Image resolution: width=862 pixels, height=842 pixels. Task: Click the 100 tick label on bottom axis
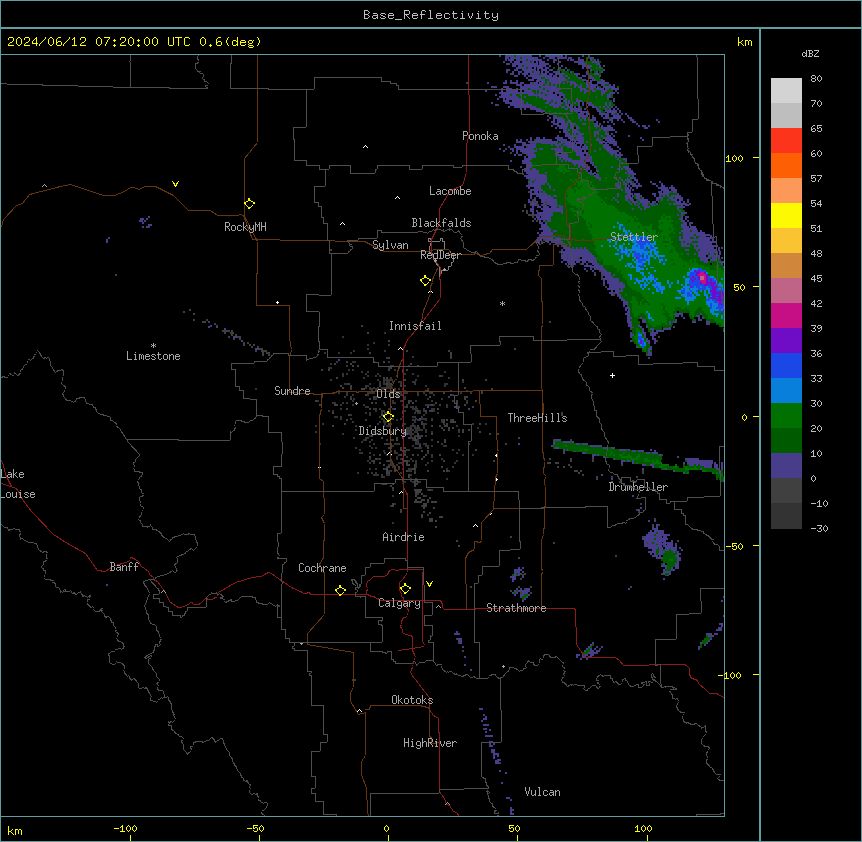pyautogui.click(x=643, y=828)
